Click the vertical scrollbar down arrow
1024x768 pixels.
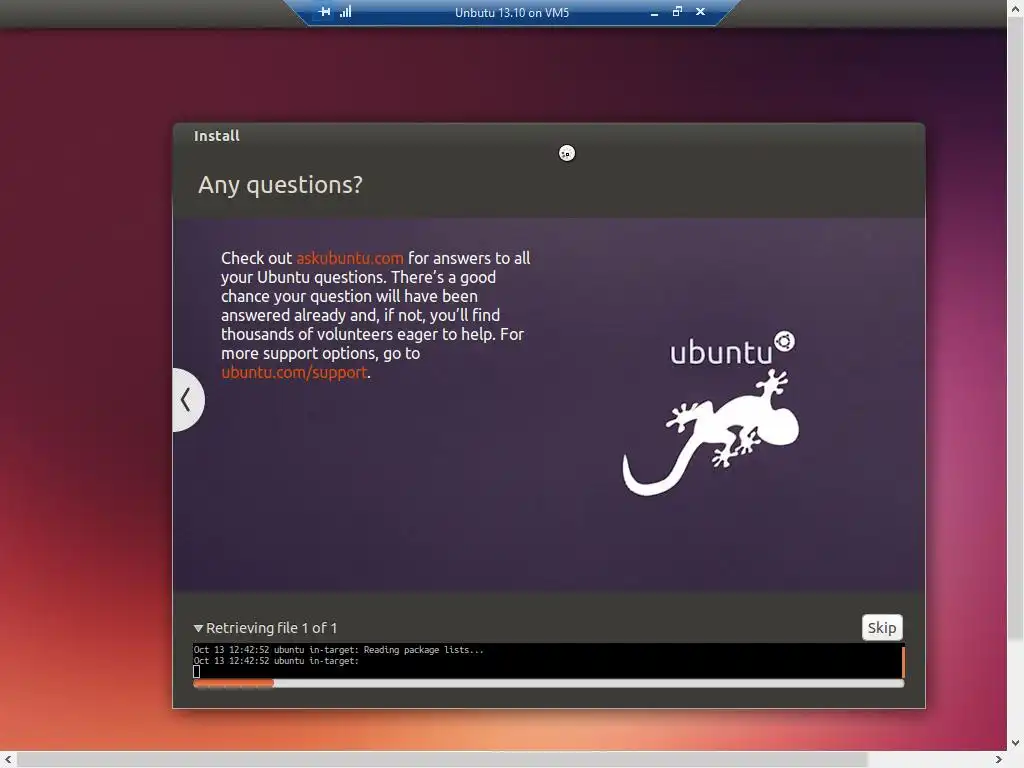1016,743
